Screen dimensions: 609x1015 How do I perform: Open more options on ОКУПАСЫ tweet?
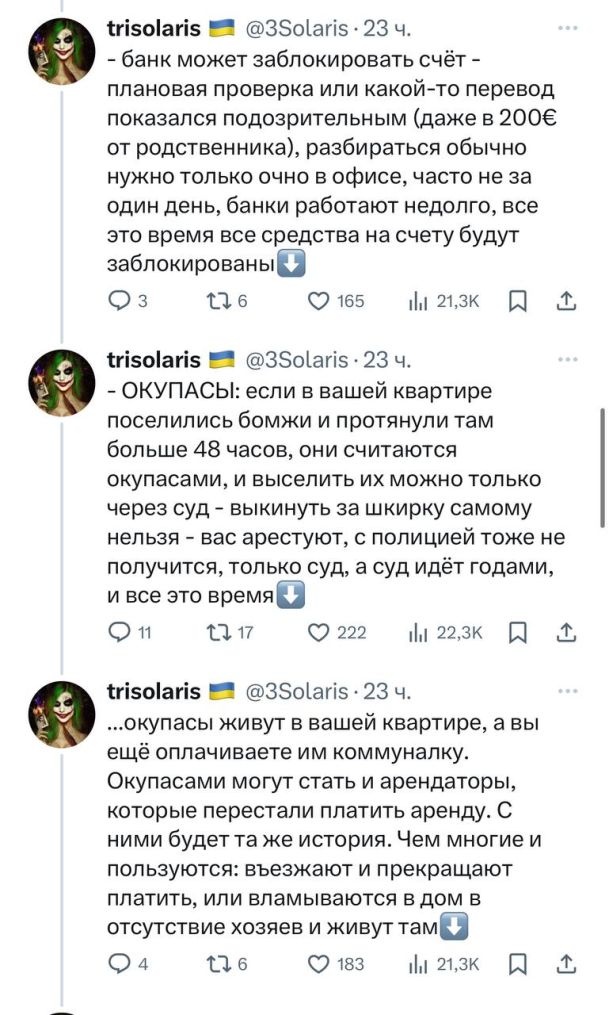point(568,360)
